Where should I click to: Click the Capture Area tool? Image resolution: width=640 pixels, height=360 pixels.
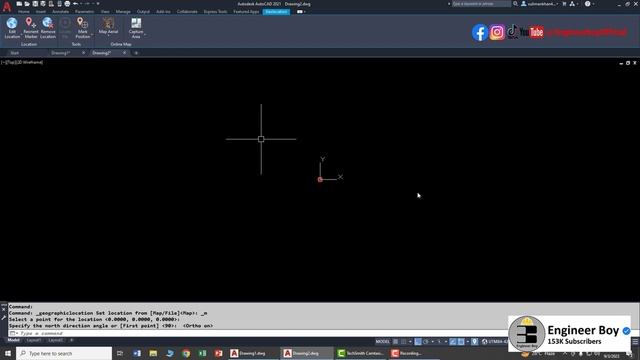[x=136, y=28]
